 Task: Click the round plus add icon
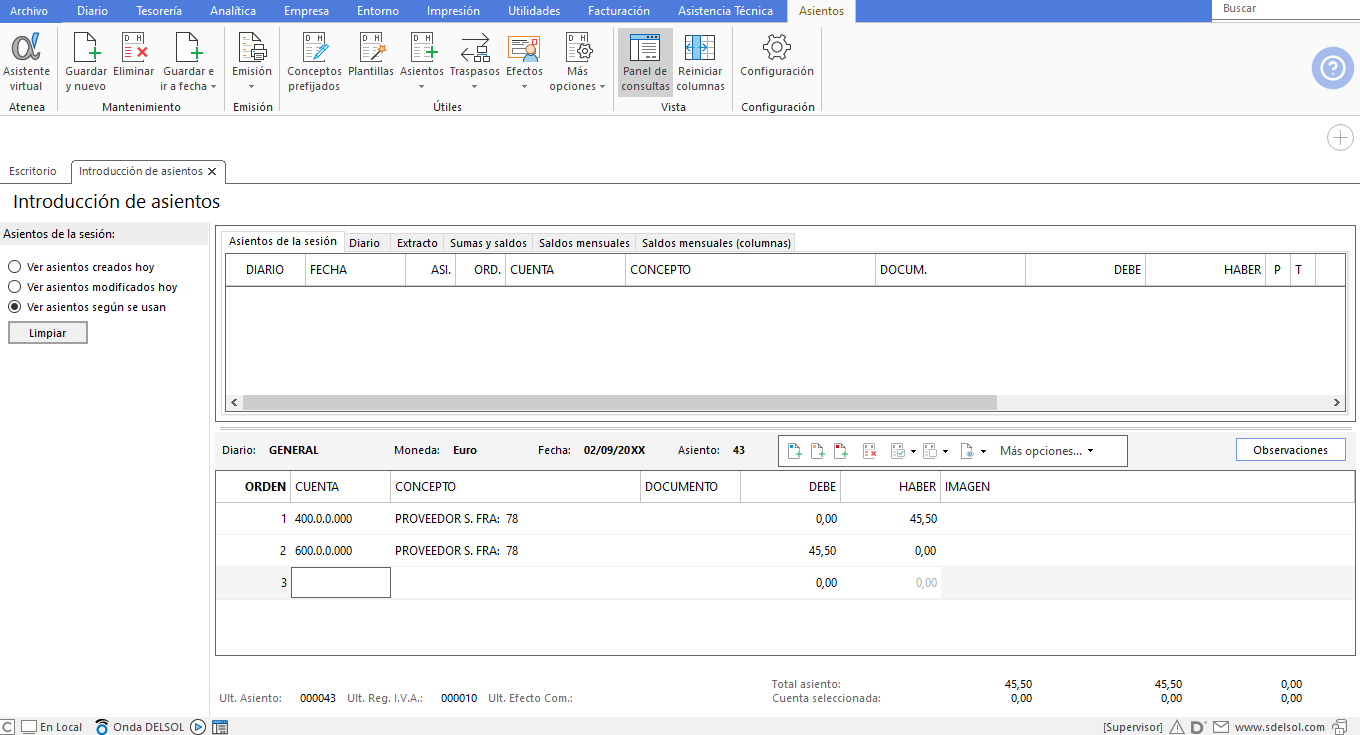1340,138
